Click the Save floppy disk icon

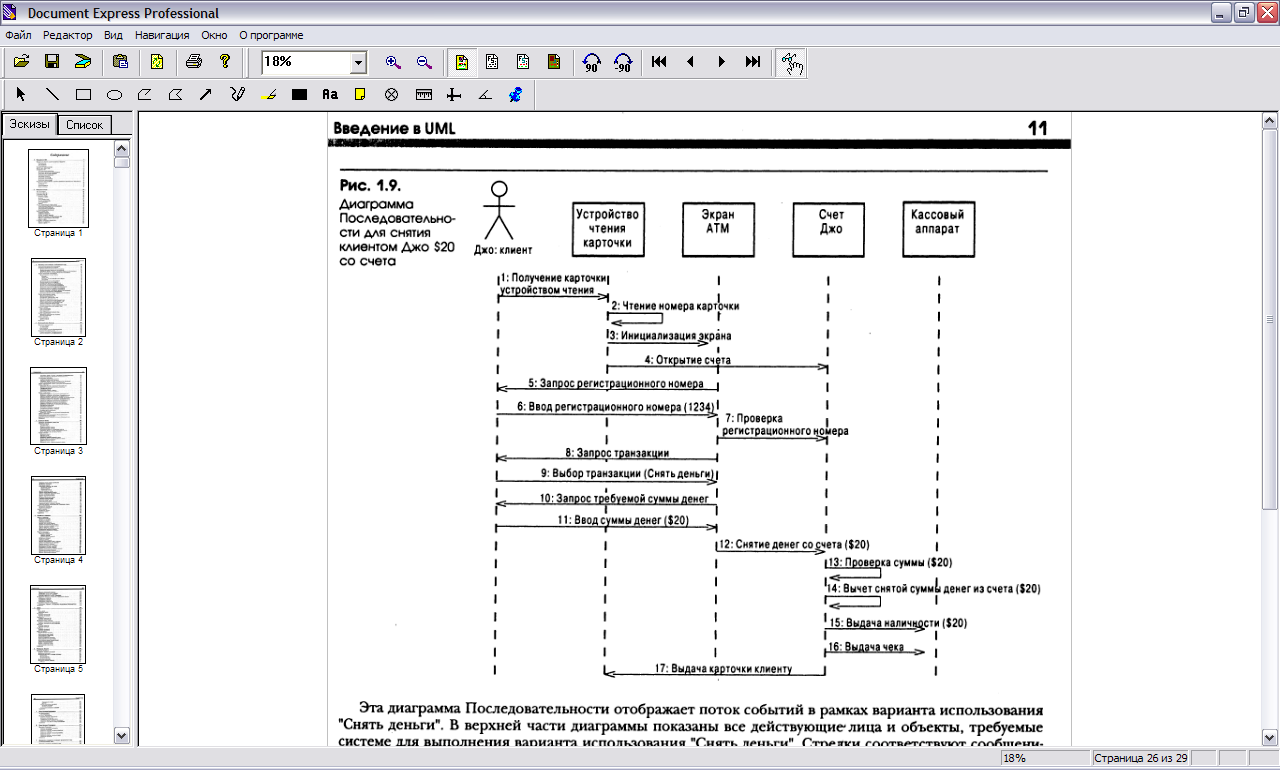pos(52,62)
